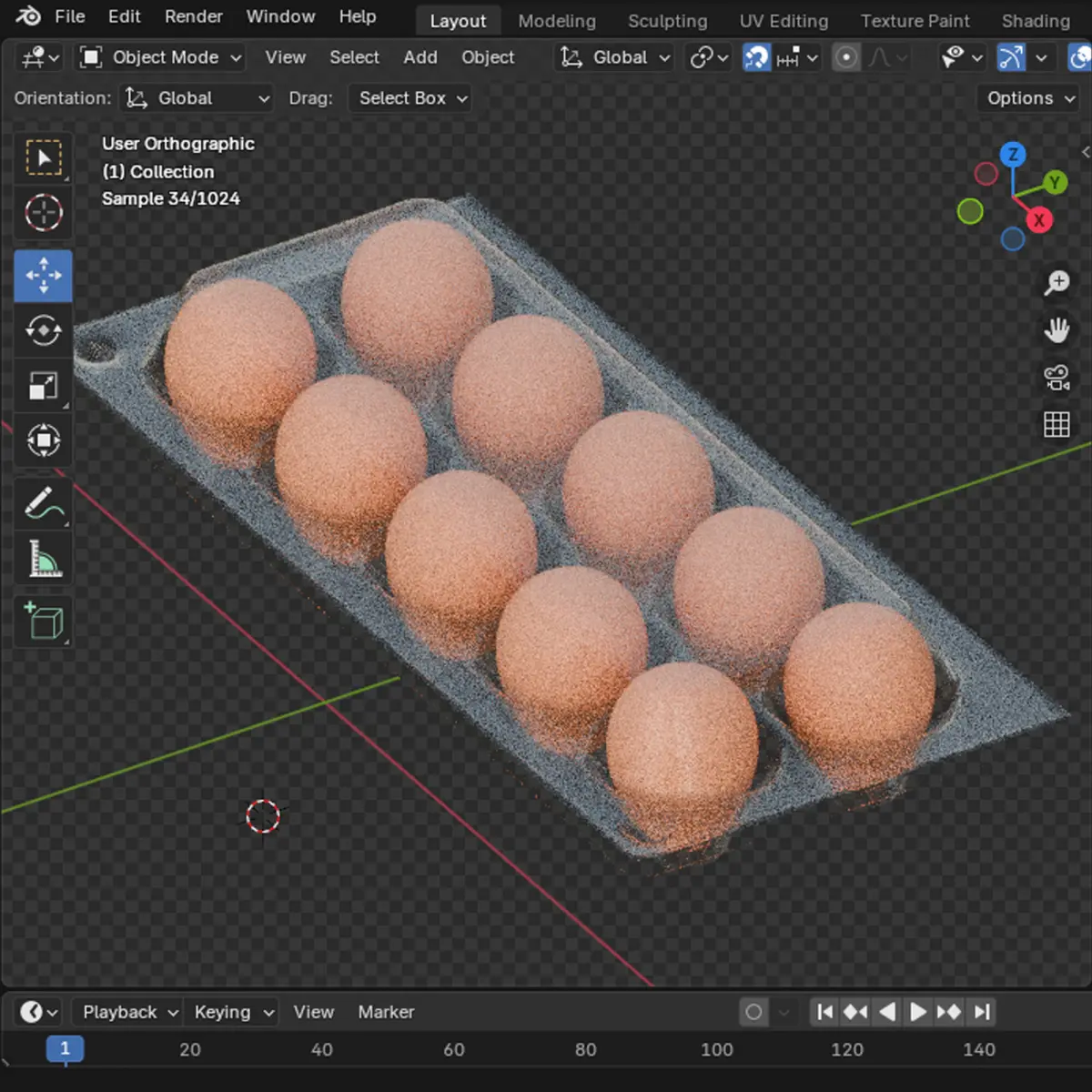Open the File menu
The height and width of the screenshot is (1092, 1092).
(x=69, y=16)
